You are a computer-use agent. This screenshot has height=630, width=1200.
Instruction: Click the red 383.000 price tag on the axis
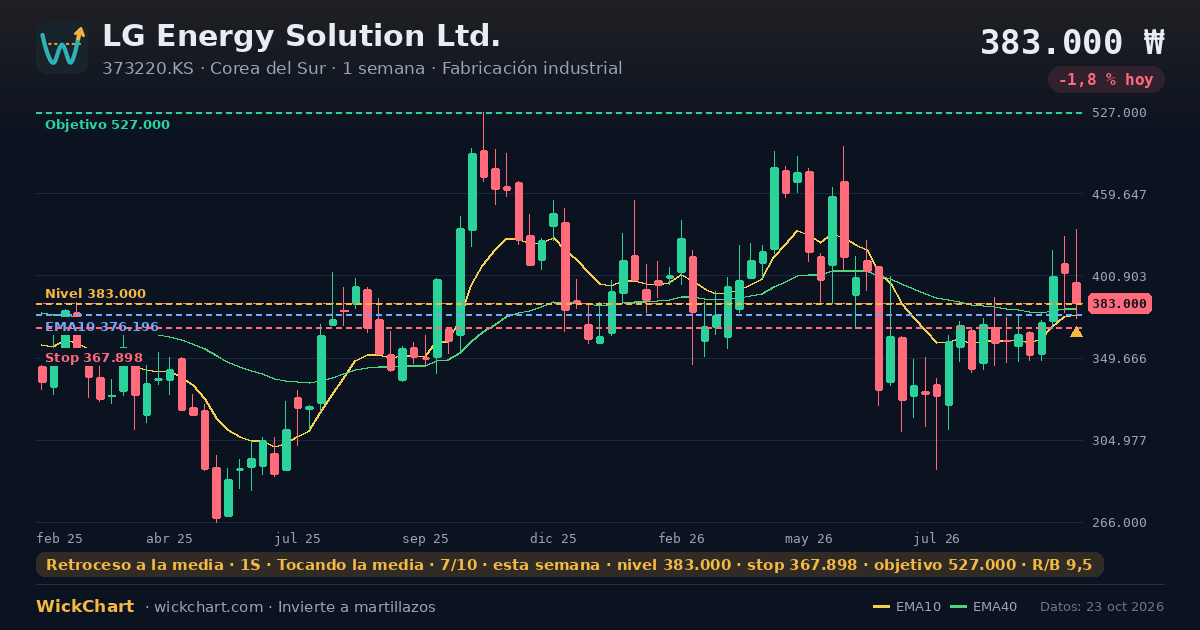(1120, 303)
